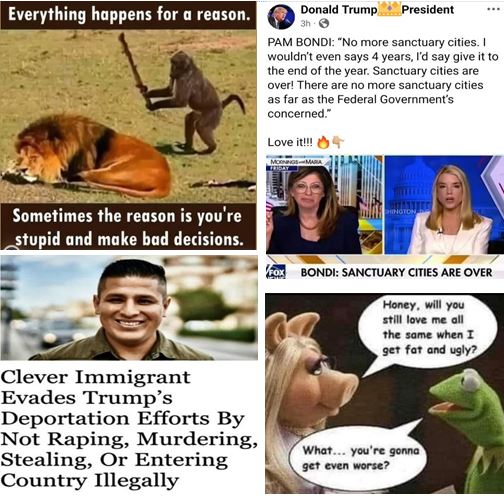Open the smiling man's photo
Image resolution: width=504 pixels, height=496 pixels.
click(129, 307)
